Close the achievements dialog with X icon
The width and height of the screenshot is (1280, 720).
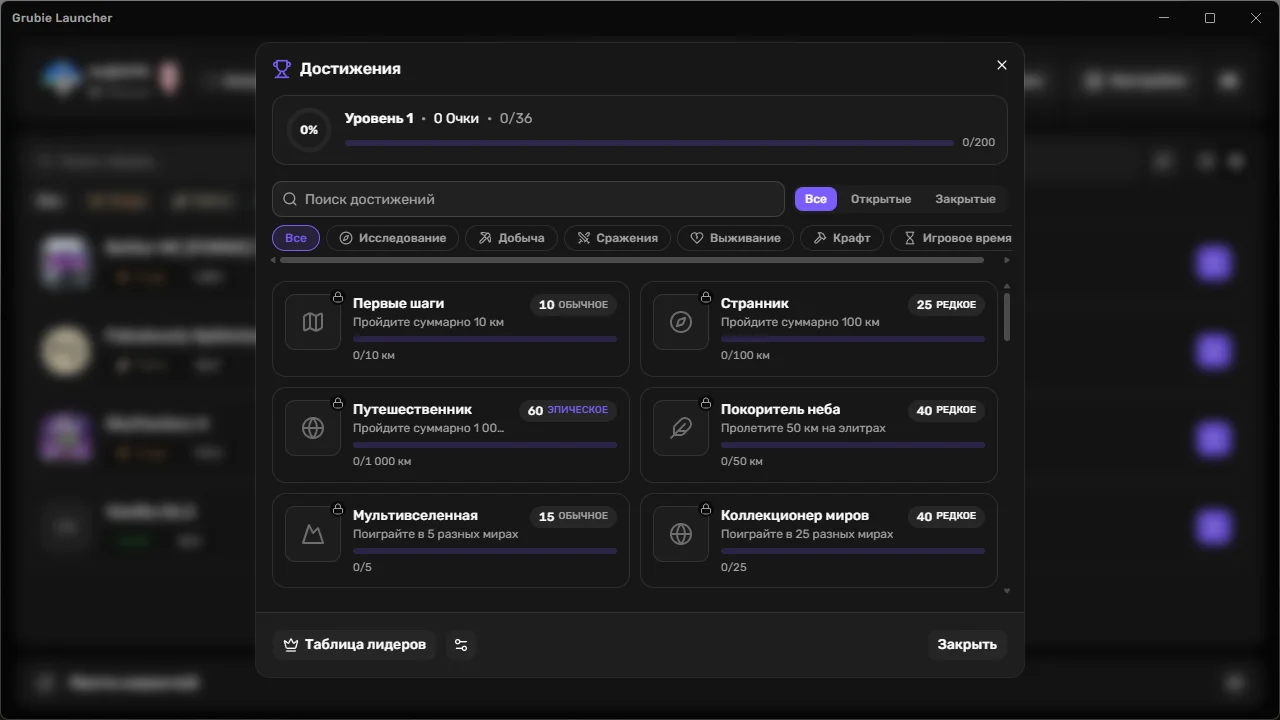click(1002, 65)
